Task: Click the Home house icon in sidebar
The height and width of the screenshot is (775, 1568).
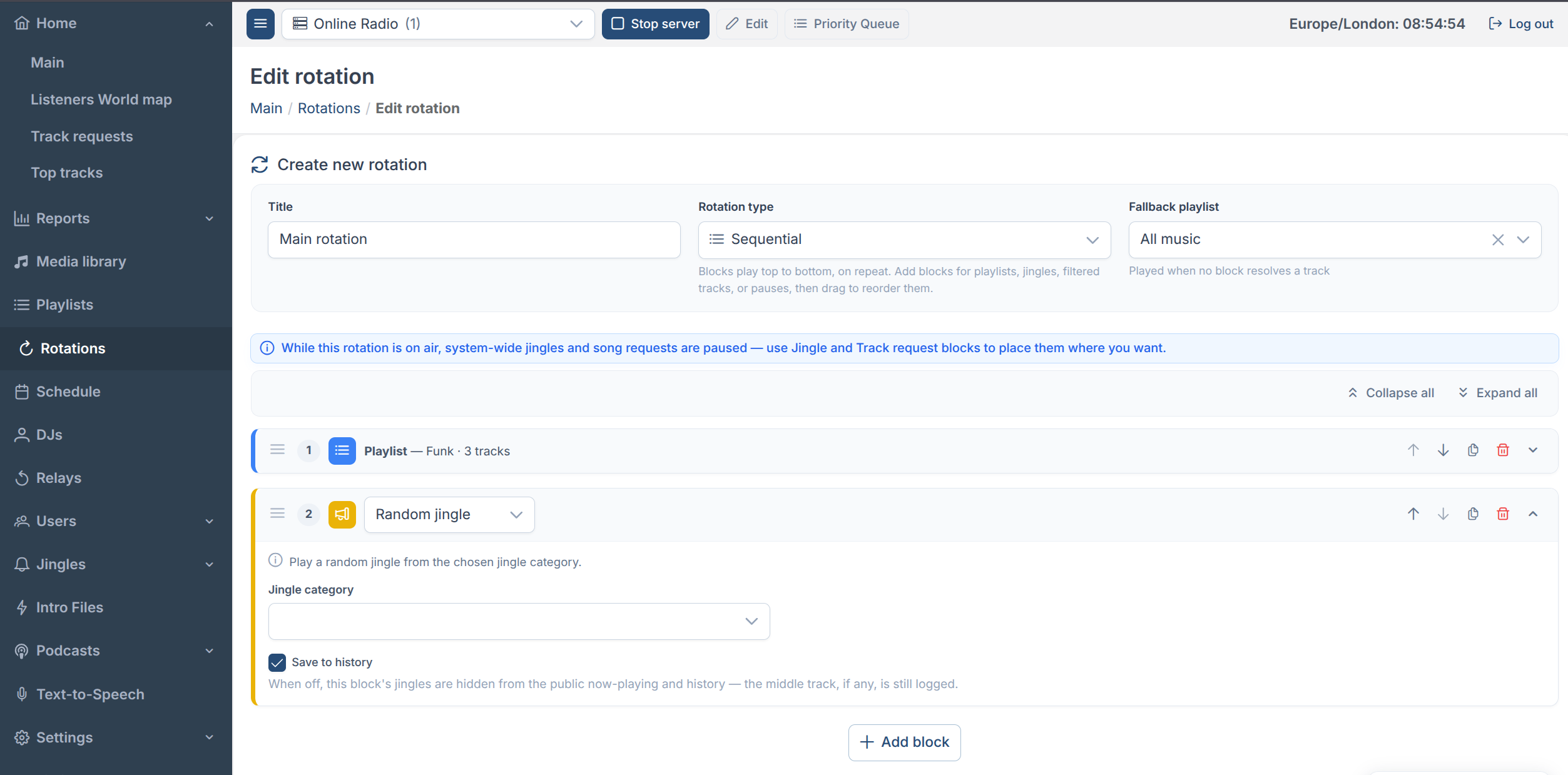Action: point(22,23)
